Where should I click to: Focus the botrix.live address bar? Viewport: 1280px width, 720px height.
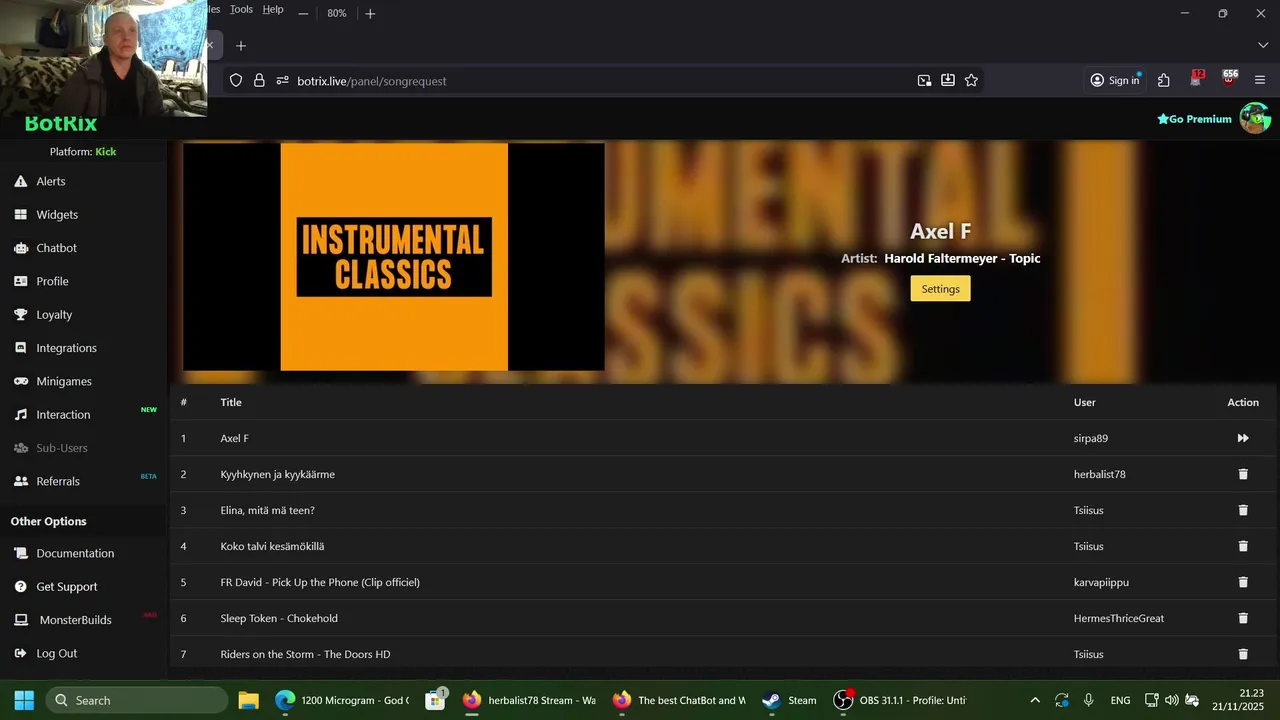(600, 81)
